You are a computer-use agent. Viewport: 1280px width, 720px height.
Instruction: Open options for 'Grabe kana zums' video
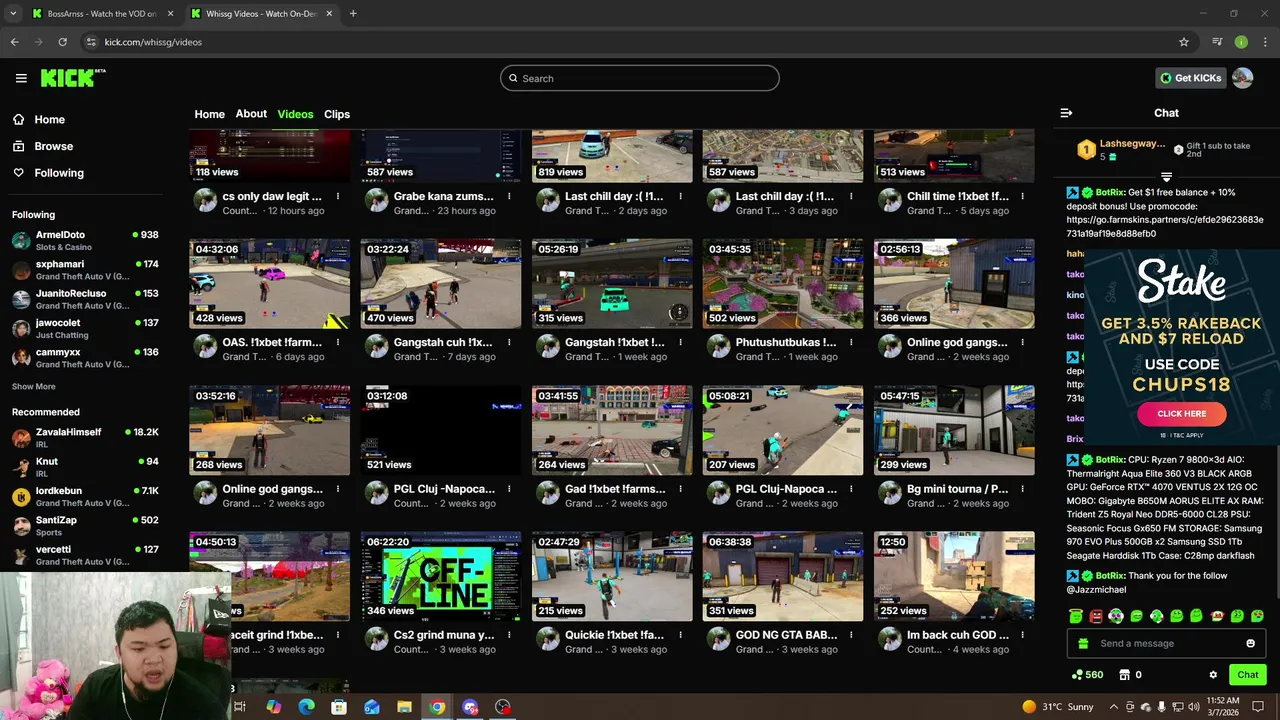(x=509, y=197)
